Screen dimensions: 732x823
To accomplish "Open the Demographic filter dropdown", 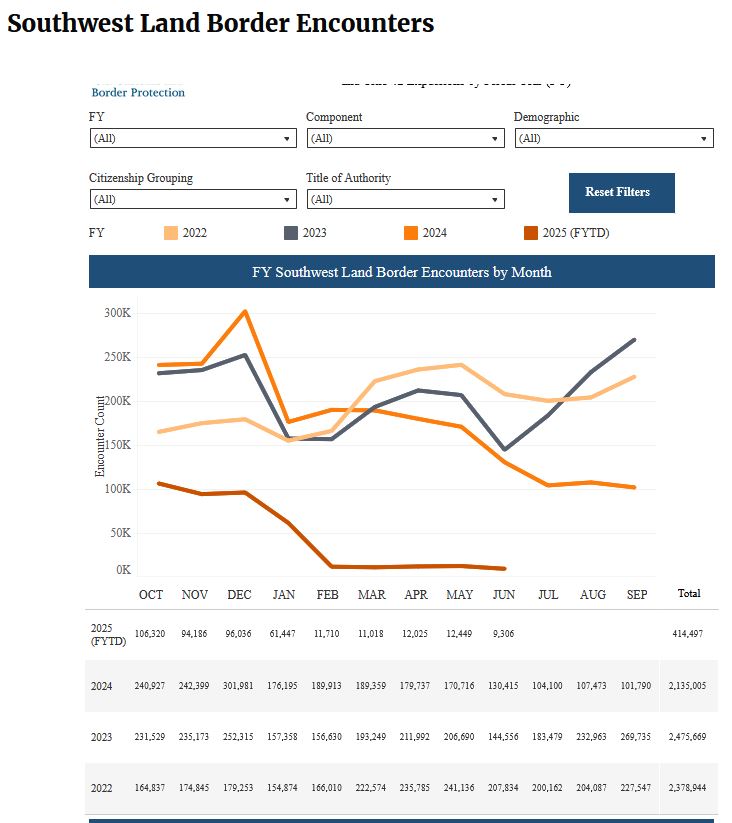I will (x=614, y=138).
